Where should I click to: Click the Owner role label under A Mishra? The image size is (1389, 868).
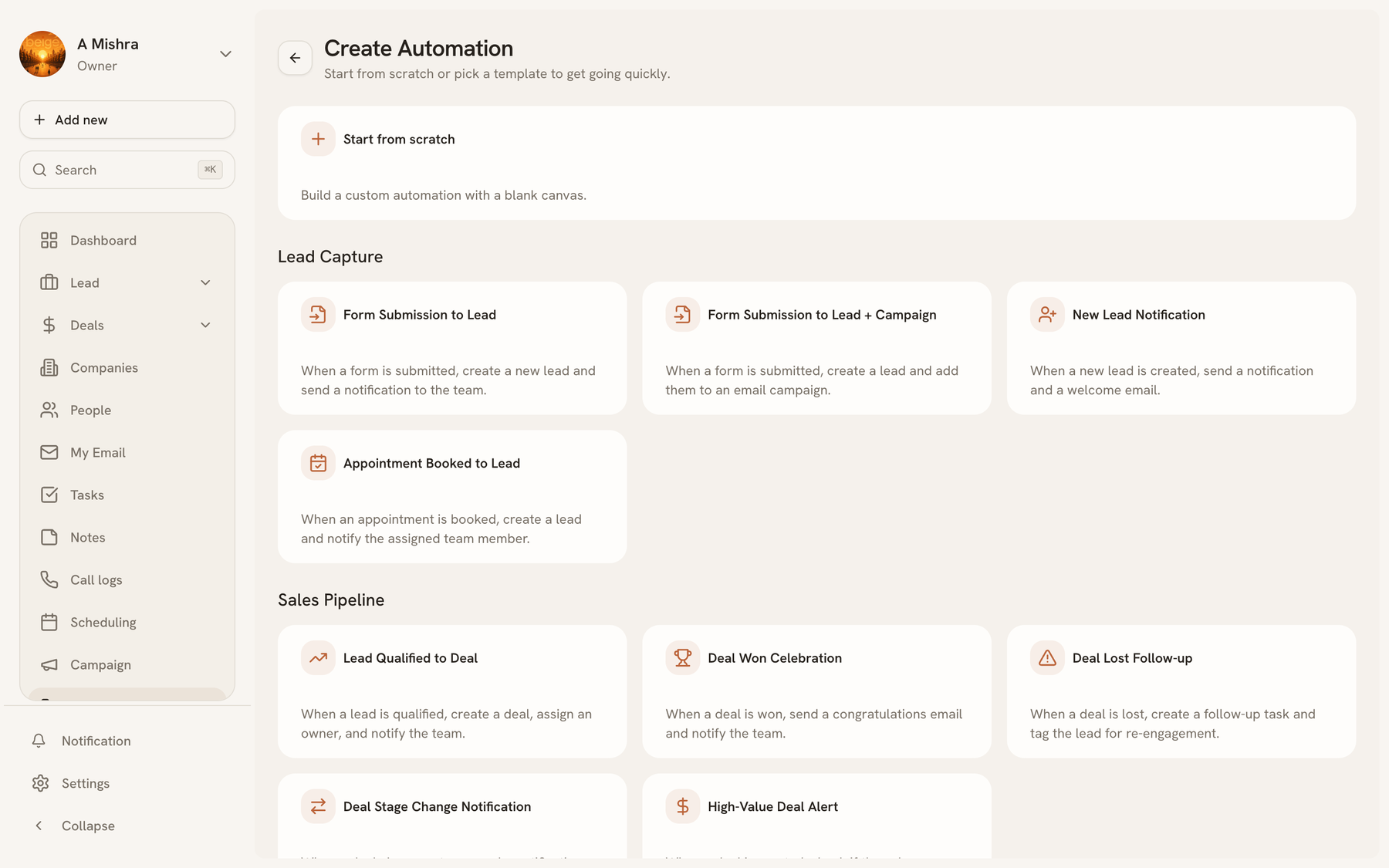[97, 66]
